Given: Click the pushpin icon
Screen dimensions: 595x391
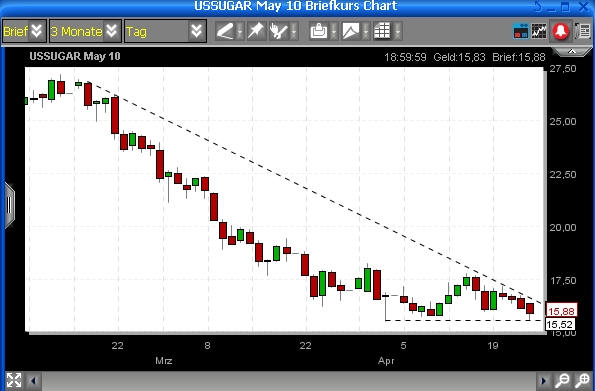Looking at the screenshot, I should (x=256, y=31).
